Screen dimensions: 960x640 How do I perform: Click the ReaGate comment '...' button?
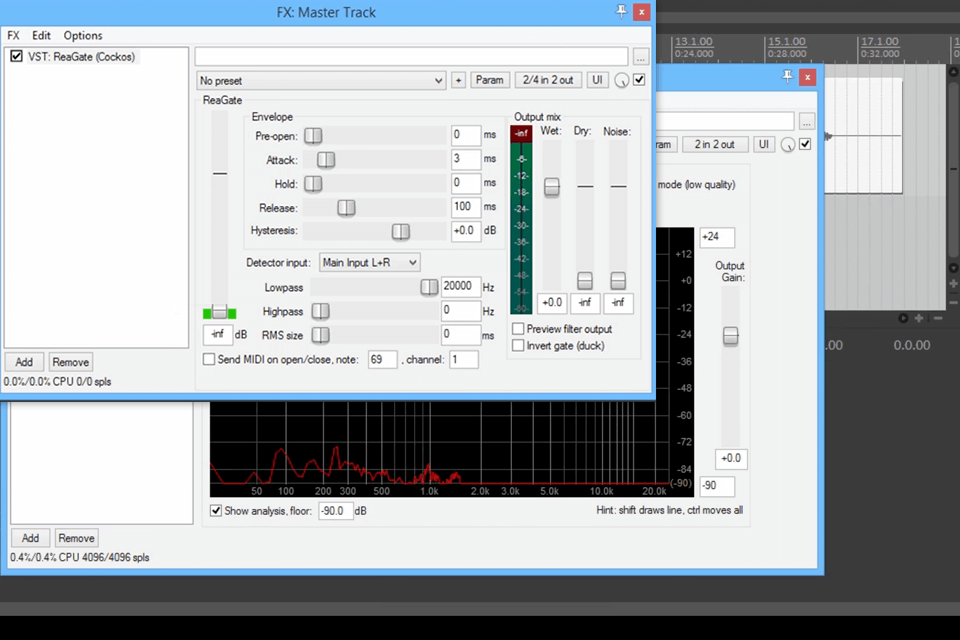click(x=640, y=58)
